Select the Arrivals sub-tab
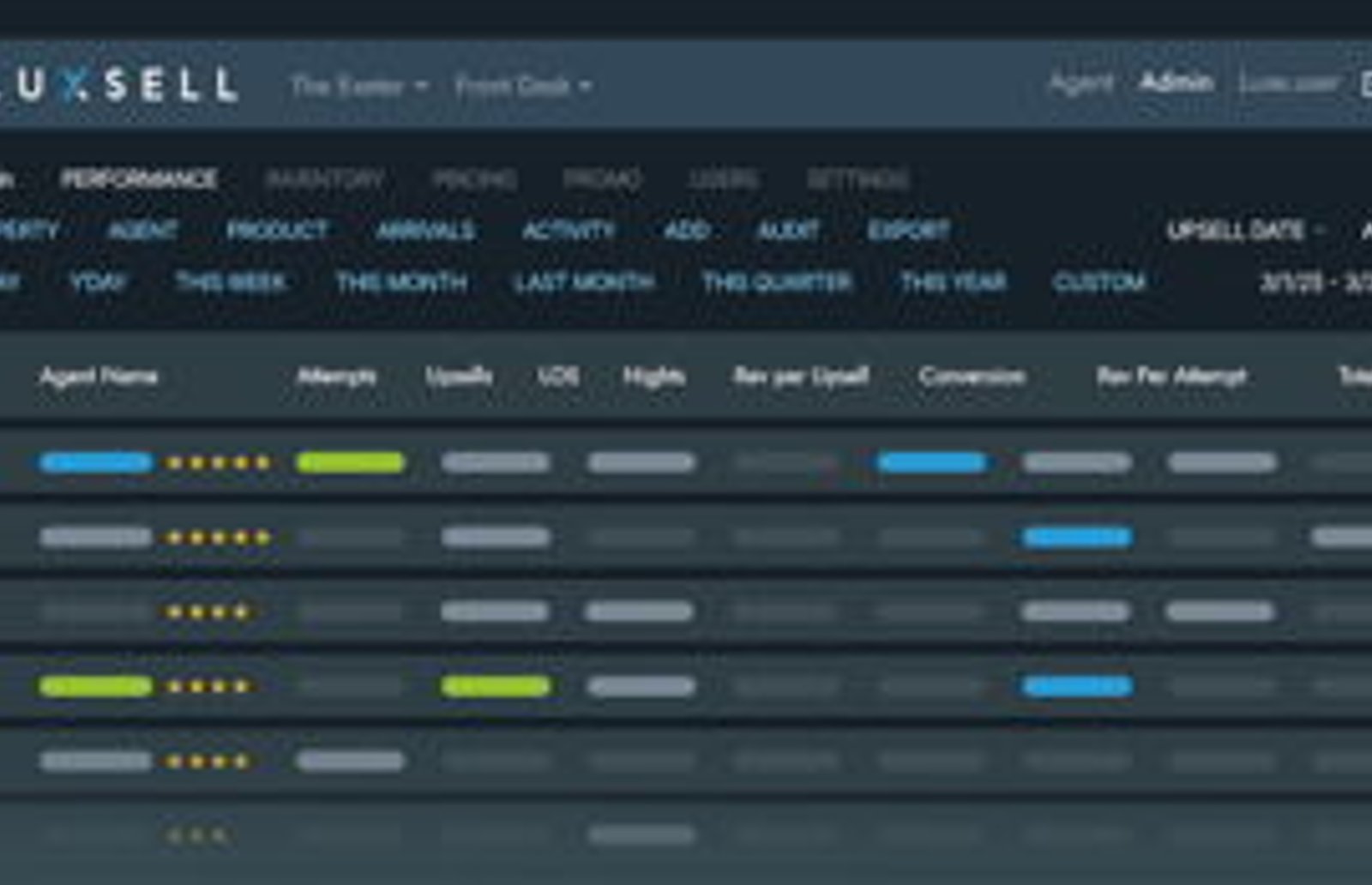Viewport: 1372px width, 885px height. click(x=425, y=230)
